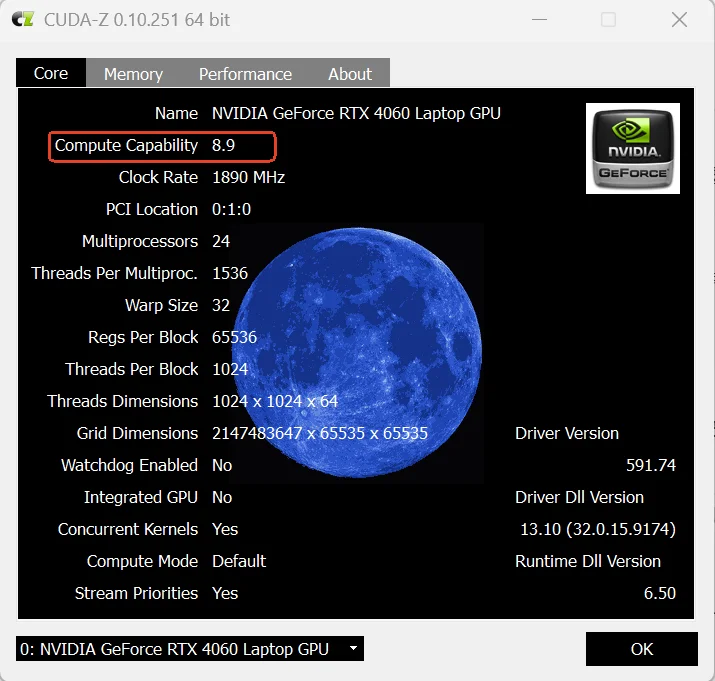Select the About tab
Screen dimensions: 715x681
[350, 74]
